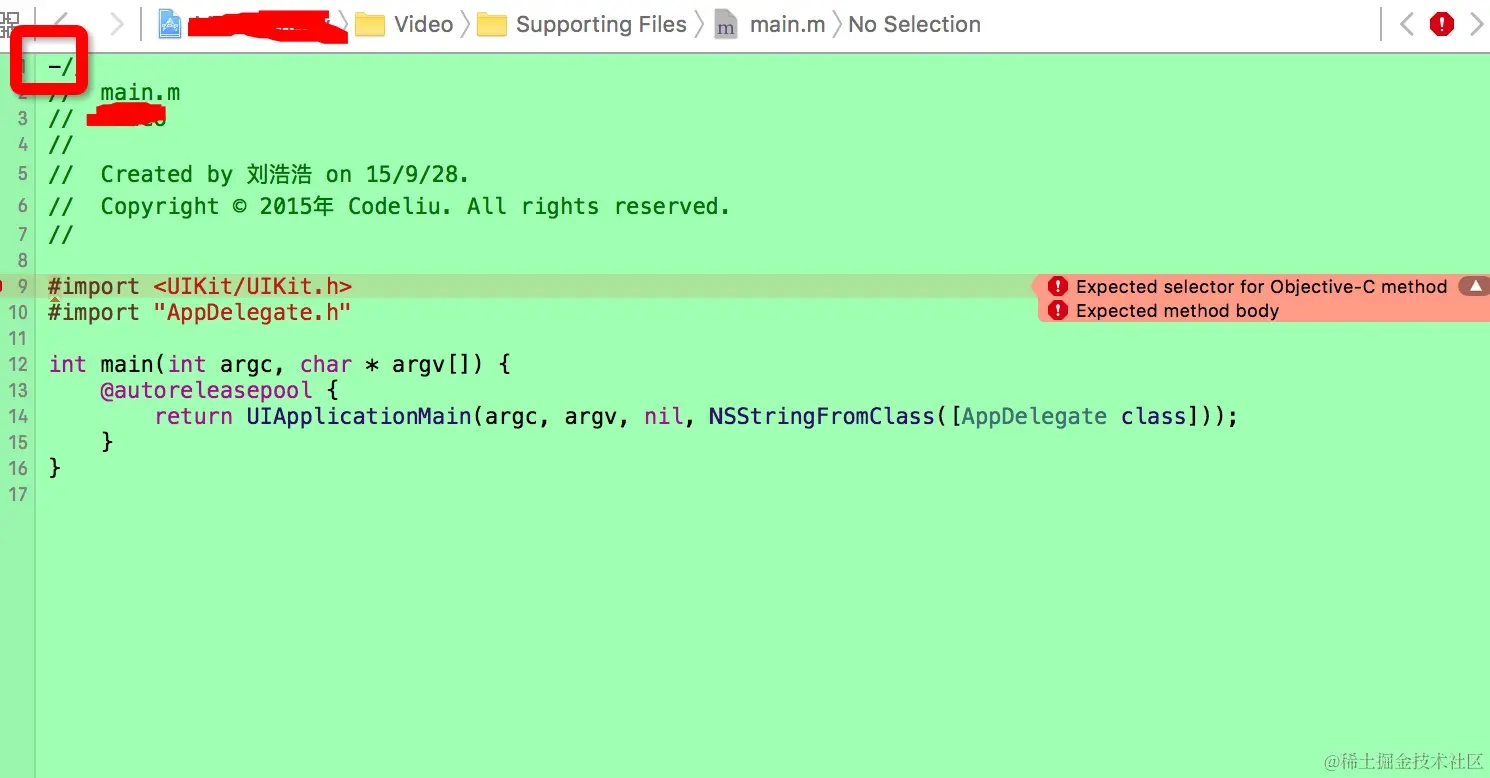Click the main.m file icon in jump bar
1490x778 pixels.
click(727, 24)
